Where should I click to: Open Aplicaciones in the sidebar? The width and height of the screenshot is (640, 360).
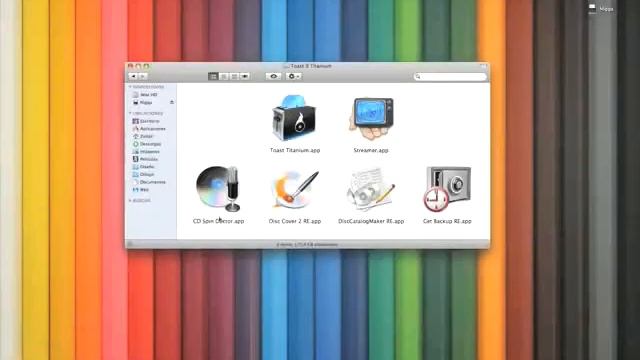149,129
